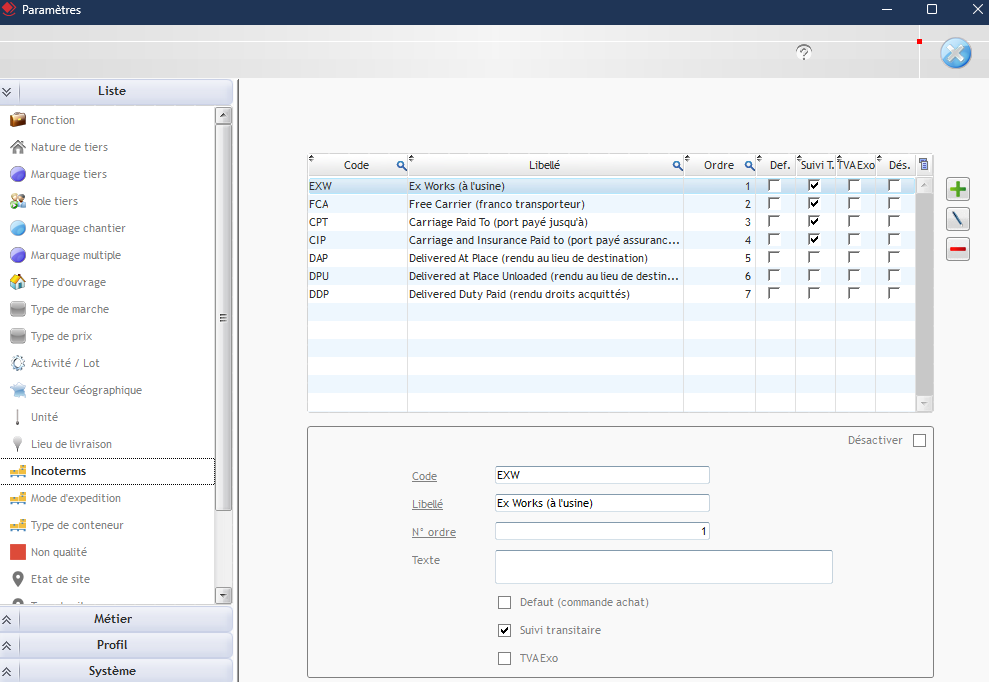Toggle the Désactiver checkbox
The image size is (989, 682).
pos(919,440)
